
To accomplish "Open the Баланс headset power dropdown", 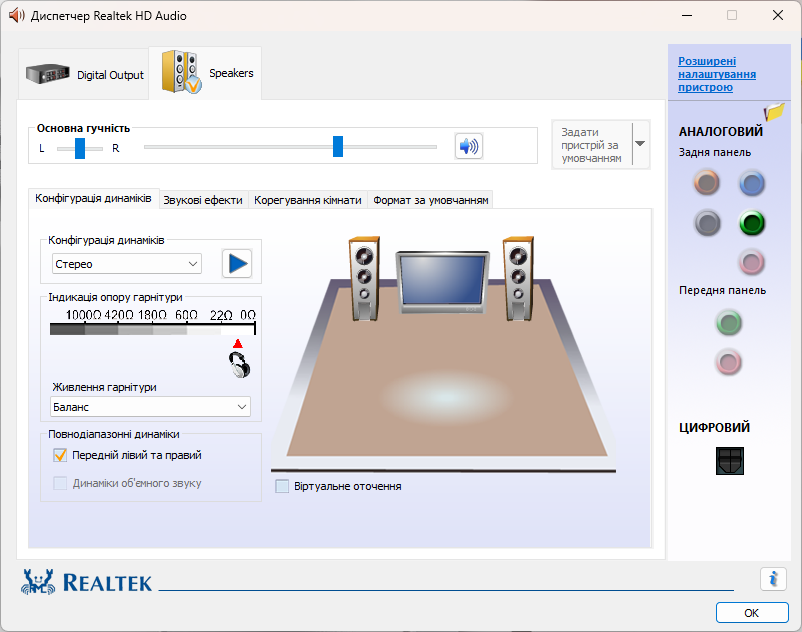I will (150, 407).
